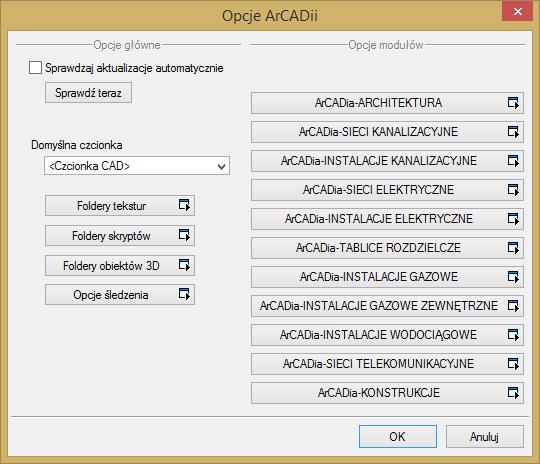Click the ArCADia-INSTALACJE GAZOWE ZEWNĘTRZNE options icon

coord(513,306)
